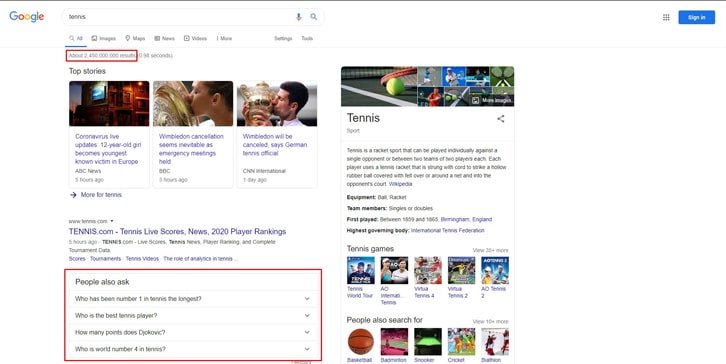726x364 pixels.
Task: Switch to the Videos tab
Action: pyautogui.click(x=195, y=38)
